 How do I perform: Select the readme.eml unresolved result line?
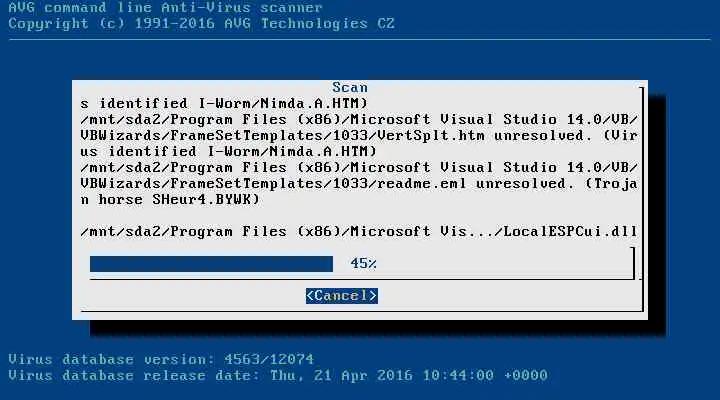tap(359, 184)
